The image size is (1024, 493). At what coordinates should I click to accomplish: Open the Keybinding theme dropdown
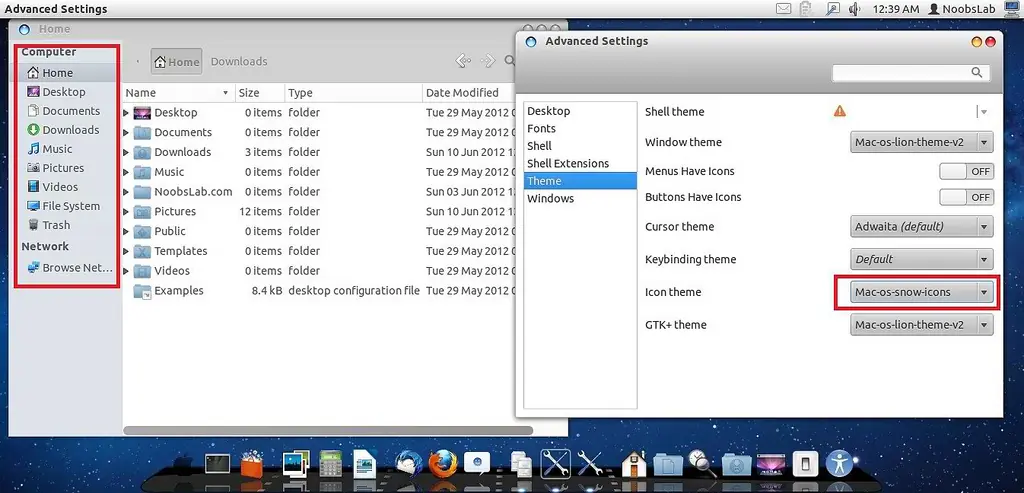(x=921, y=259)
